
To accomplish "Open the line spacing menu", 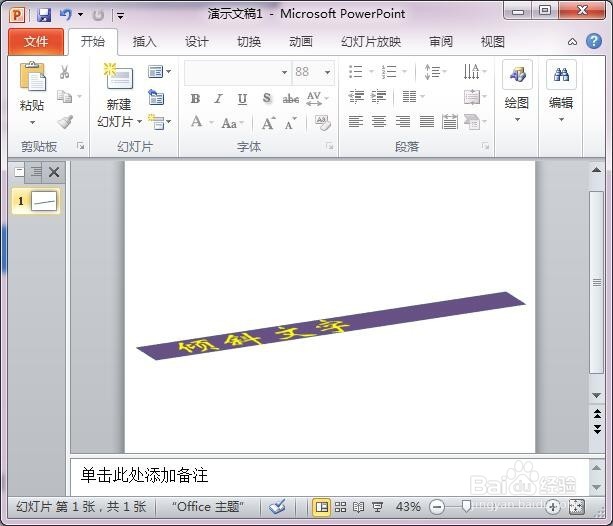I will point(435,72).
